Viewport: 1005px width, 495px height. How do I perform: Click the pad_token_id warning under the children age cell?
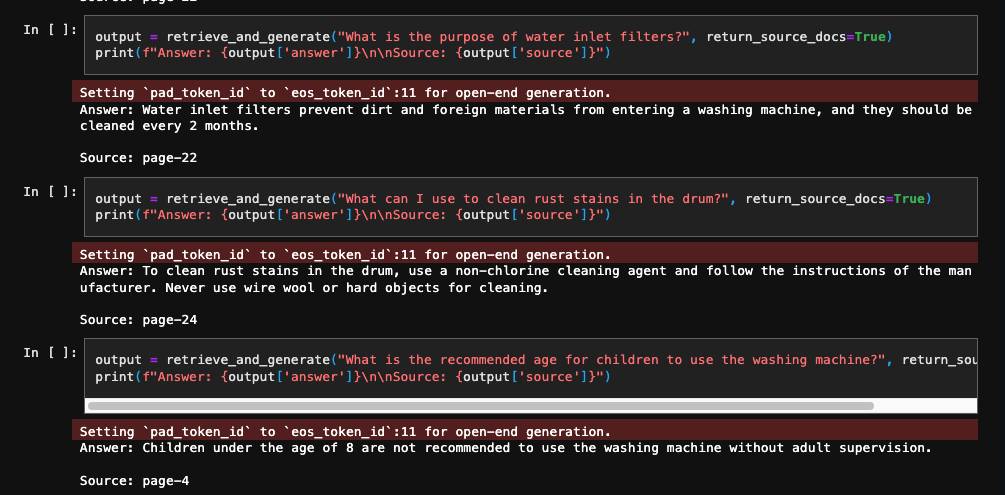tap(344, 431)
